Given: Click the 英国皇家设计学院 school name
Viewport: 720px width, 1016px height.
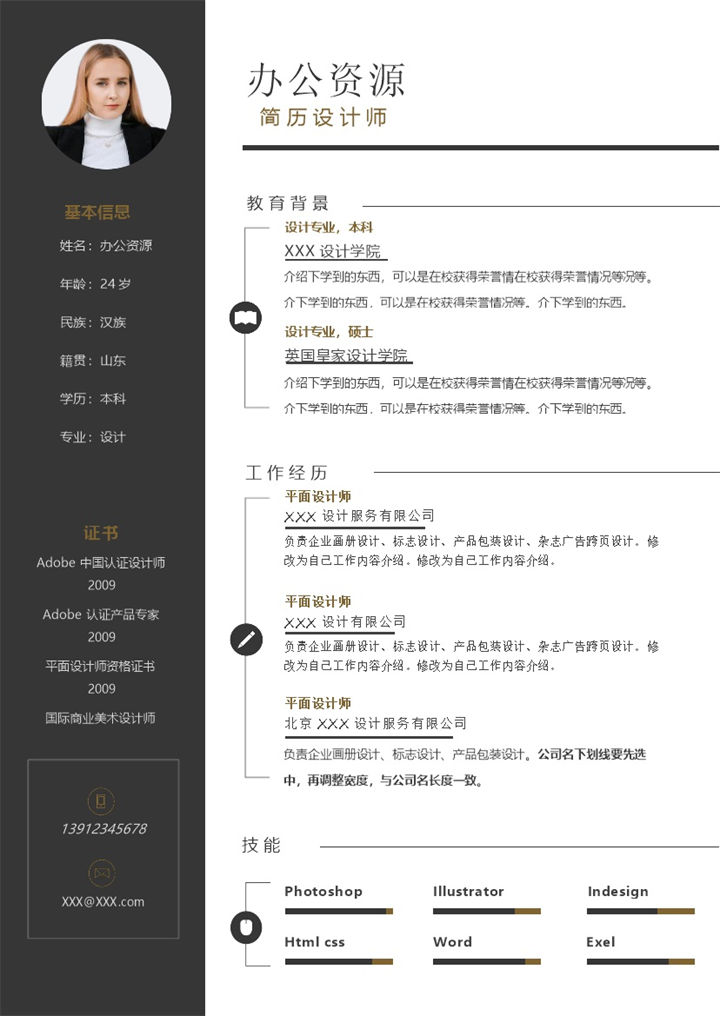Looking at the screenshot, I should pyautogui.click(x=346, y=355).
